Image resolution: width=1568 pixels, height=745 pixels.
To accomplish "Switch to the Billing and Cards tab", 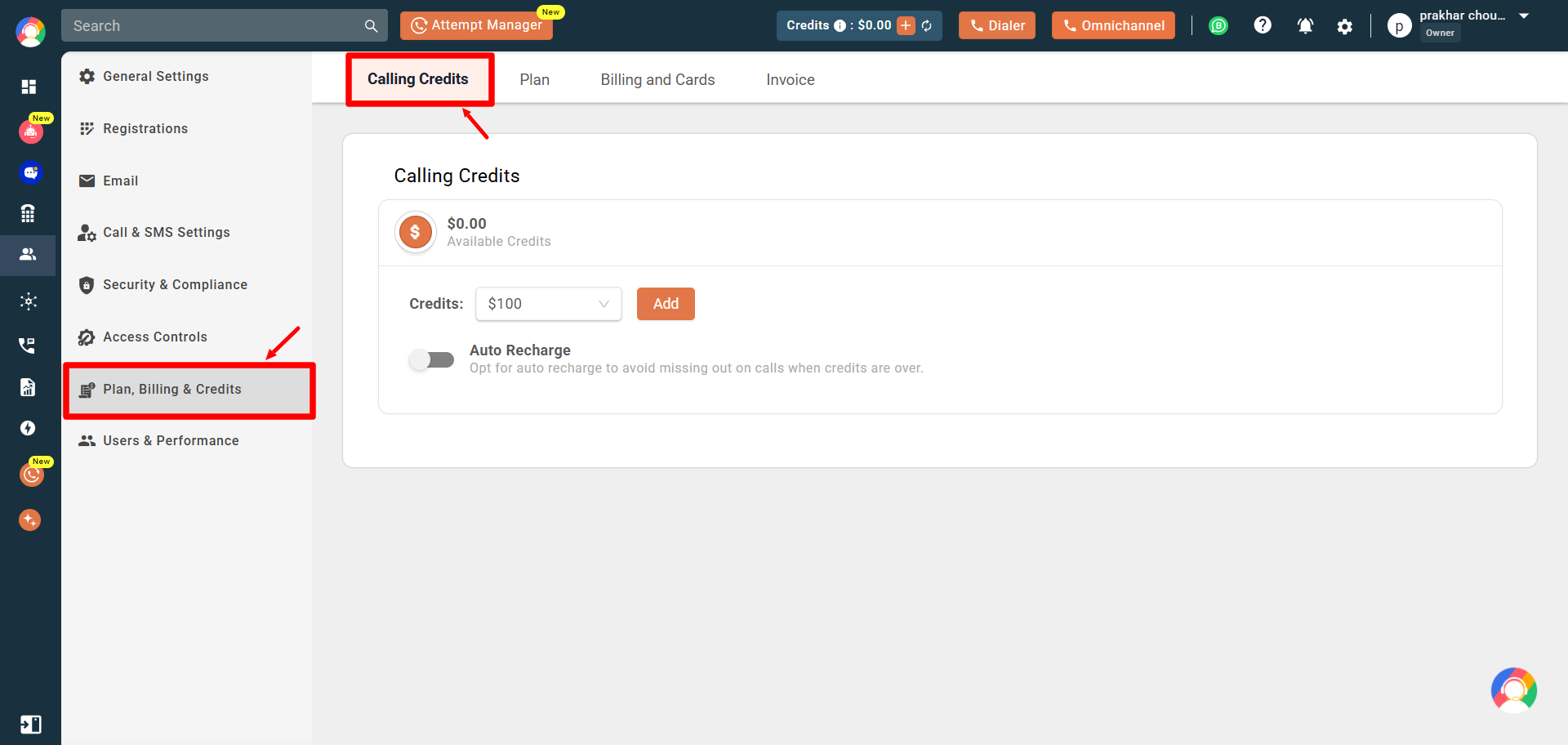I will [657, 79].
